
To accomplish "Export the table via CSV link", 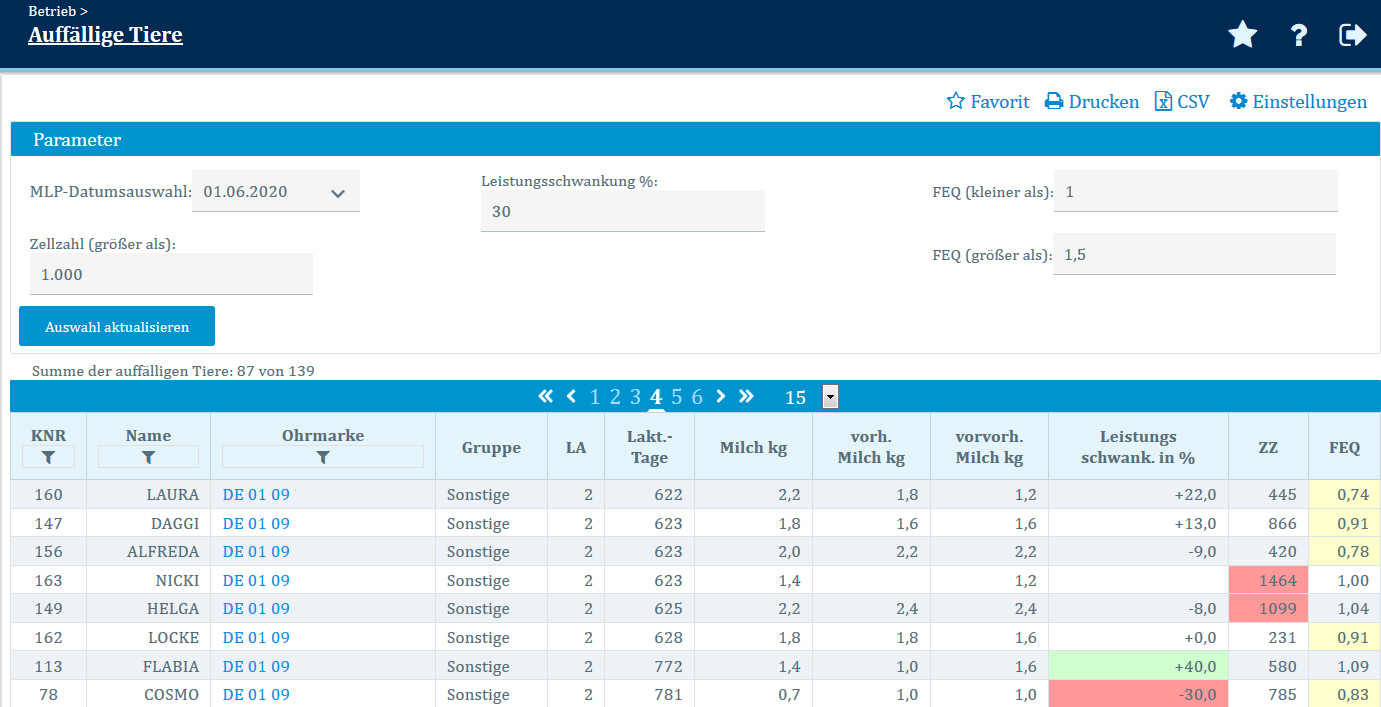I will point(1182,102).
